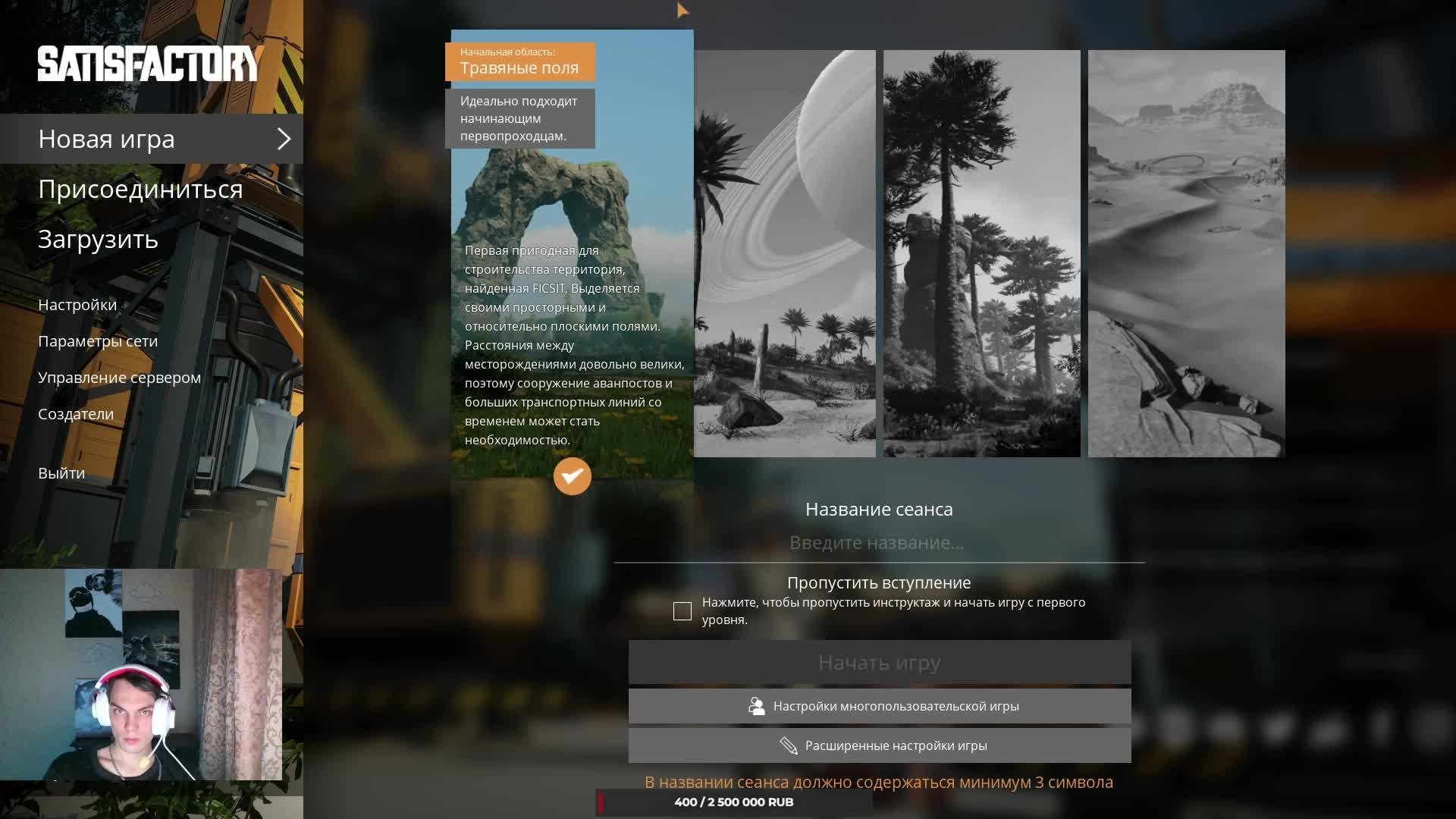Click the donation goal progress bar
The width and height of the screenshot is (1456, 819).
tap(733, 802)
